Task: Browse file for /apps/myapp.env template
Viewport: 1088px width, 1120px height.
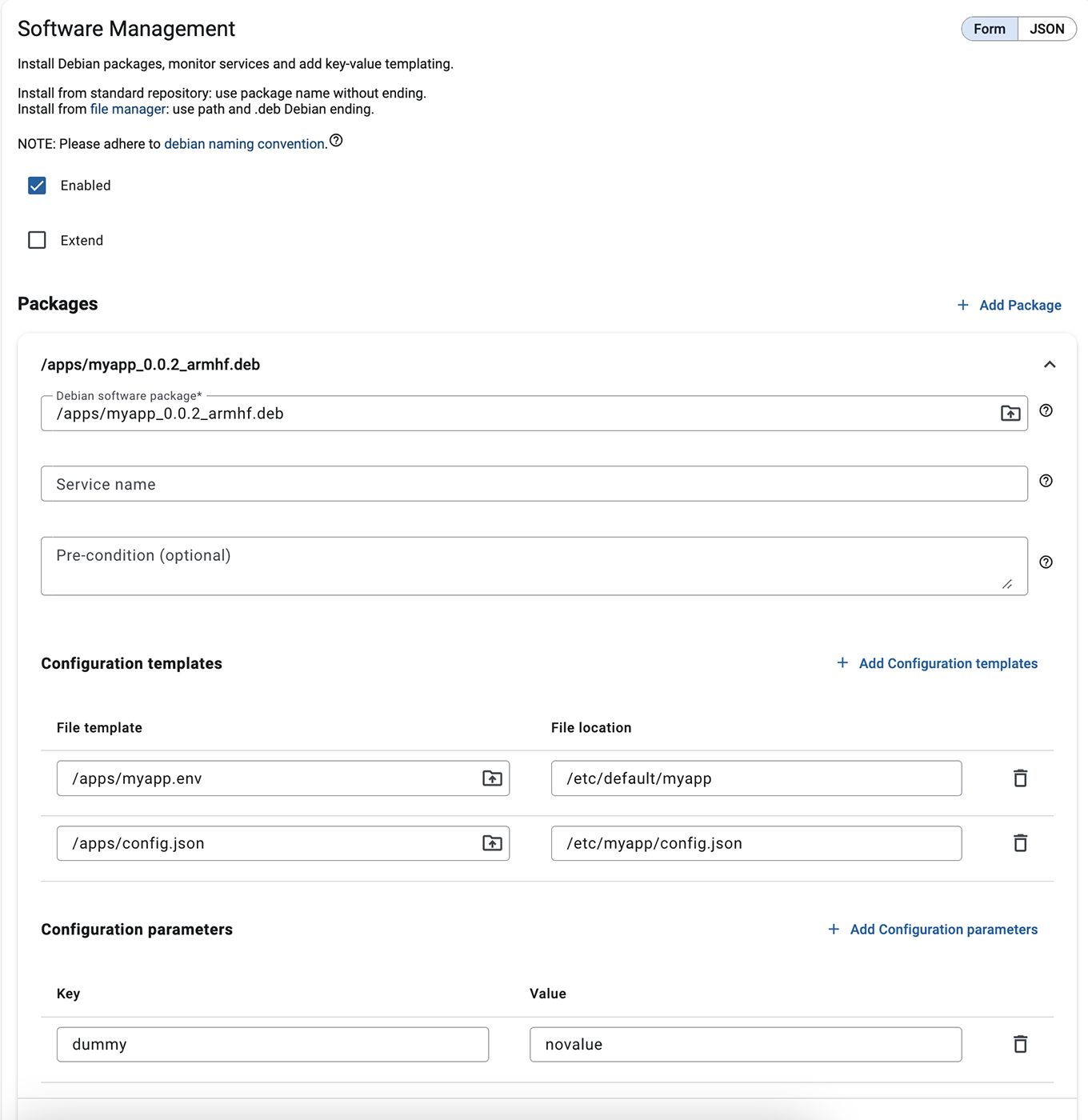Action: [492, 778]
